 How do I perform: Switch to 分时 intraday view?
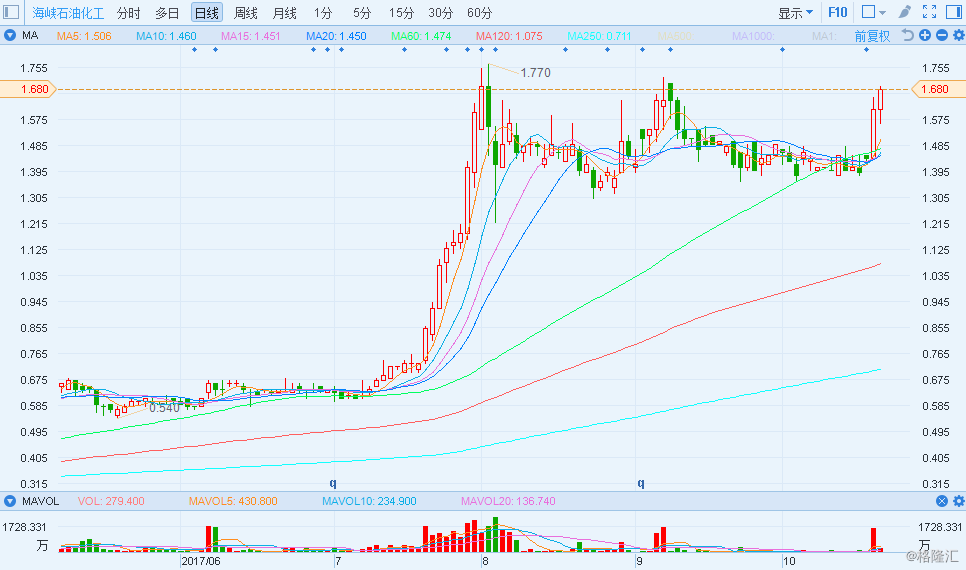(128, 13)
